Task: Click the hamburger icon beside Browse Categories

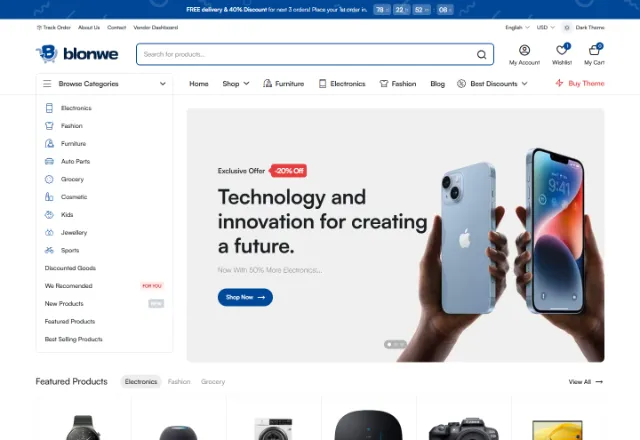Action: tap(47, 84)
